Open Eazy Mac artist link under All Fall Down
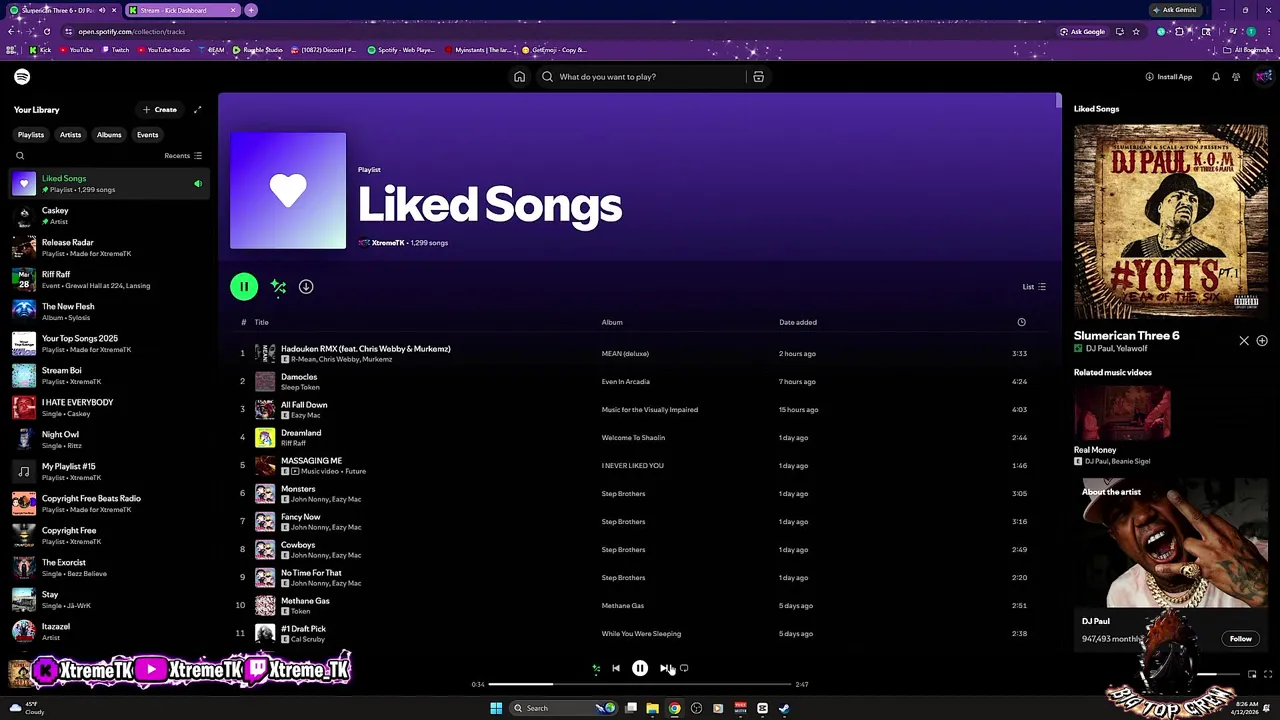 tap(305, 415)
